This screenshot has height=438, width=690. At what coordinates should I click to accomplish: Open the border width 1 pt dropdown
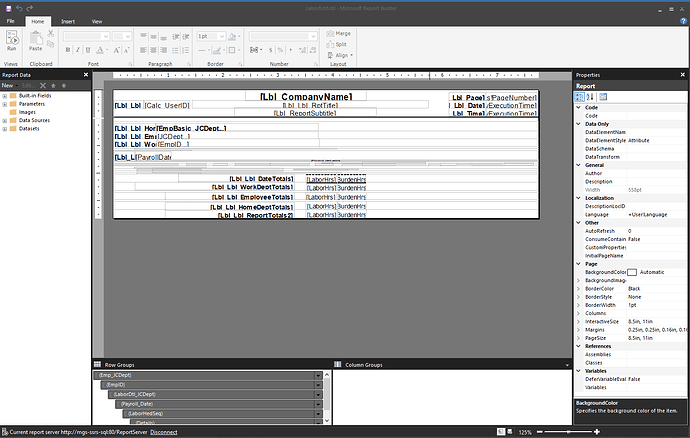pos(222,37)
